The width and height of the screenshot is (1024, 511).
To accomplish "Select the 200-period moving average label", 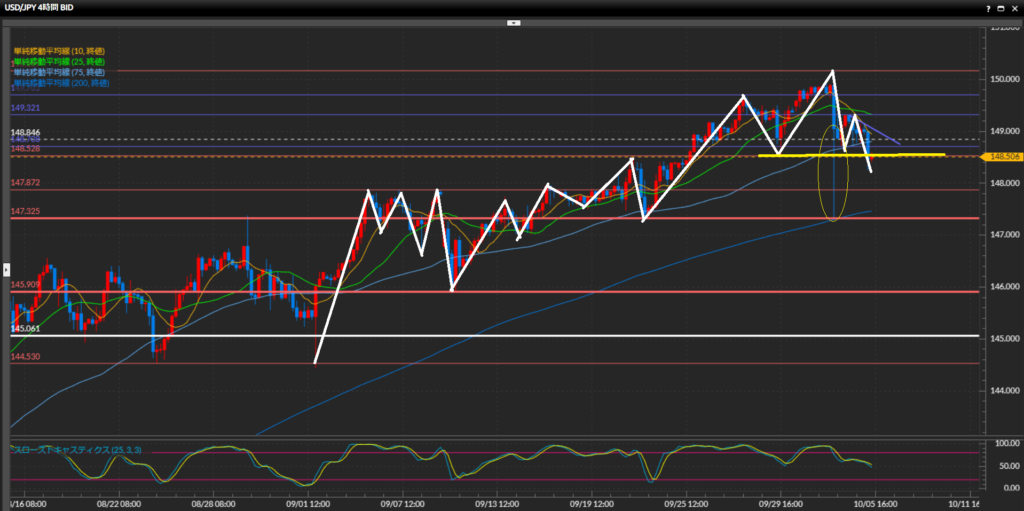I will (x=62, y=83).
